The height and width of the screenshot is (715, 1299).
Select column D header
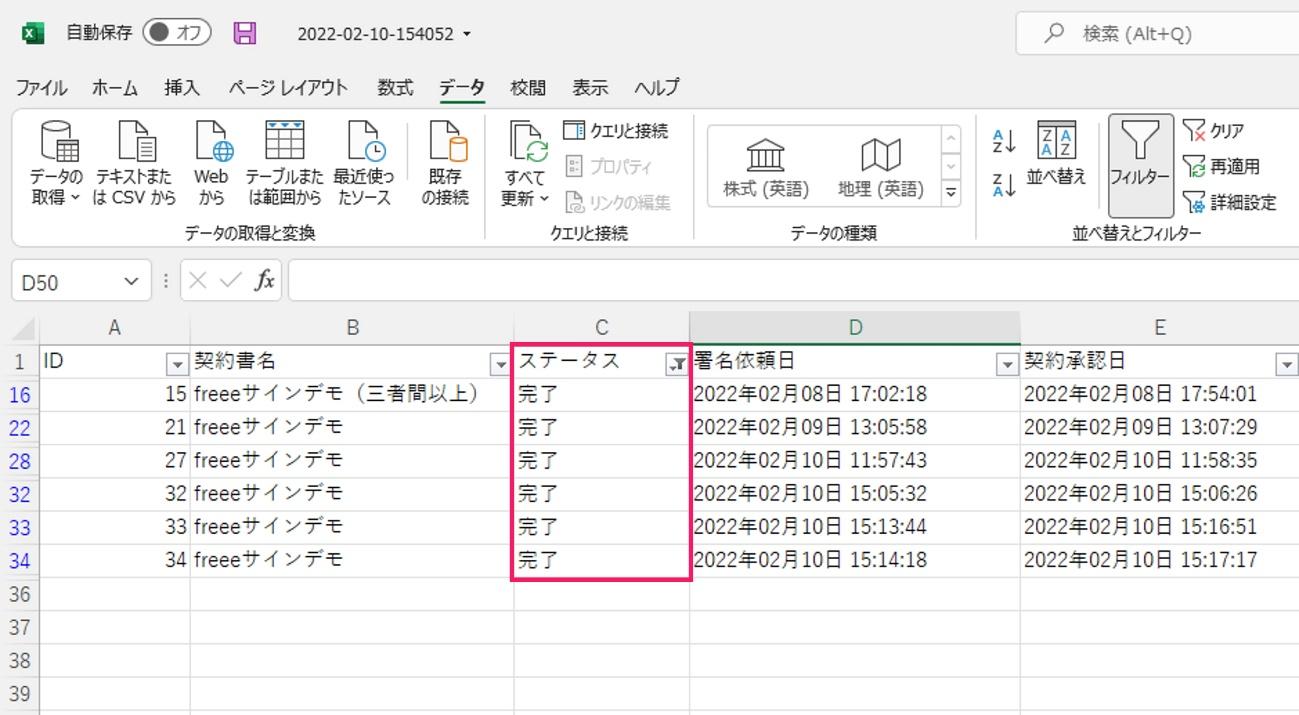(855, 328)
